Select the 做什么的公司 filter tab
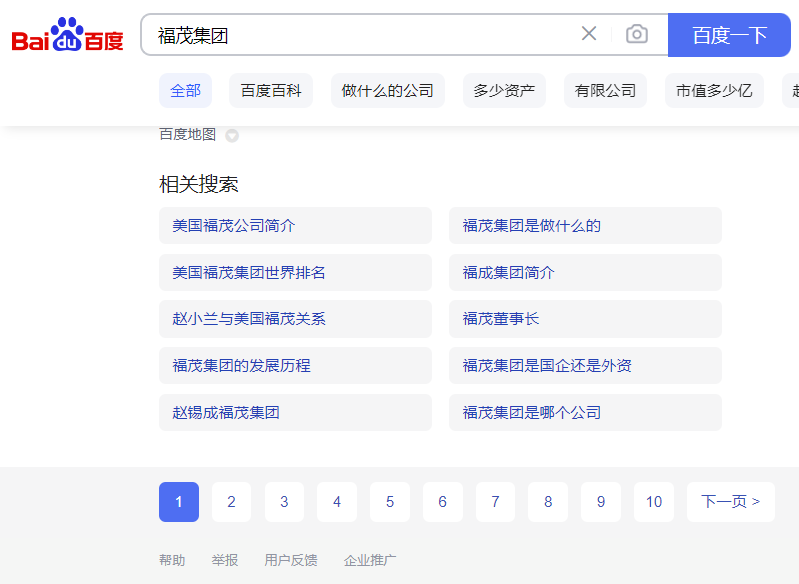This screenshot has width=799, height=584. coord(388,91)
